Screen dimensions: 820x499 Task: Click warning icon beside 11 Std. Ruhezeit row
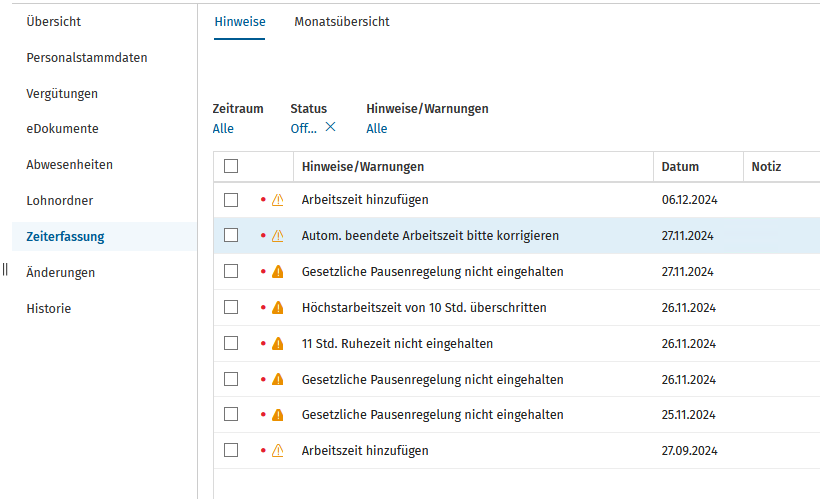278,344
